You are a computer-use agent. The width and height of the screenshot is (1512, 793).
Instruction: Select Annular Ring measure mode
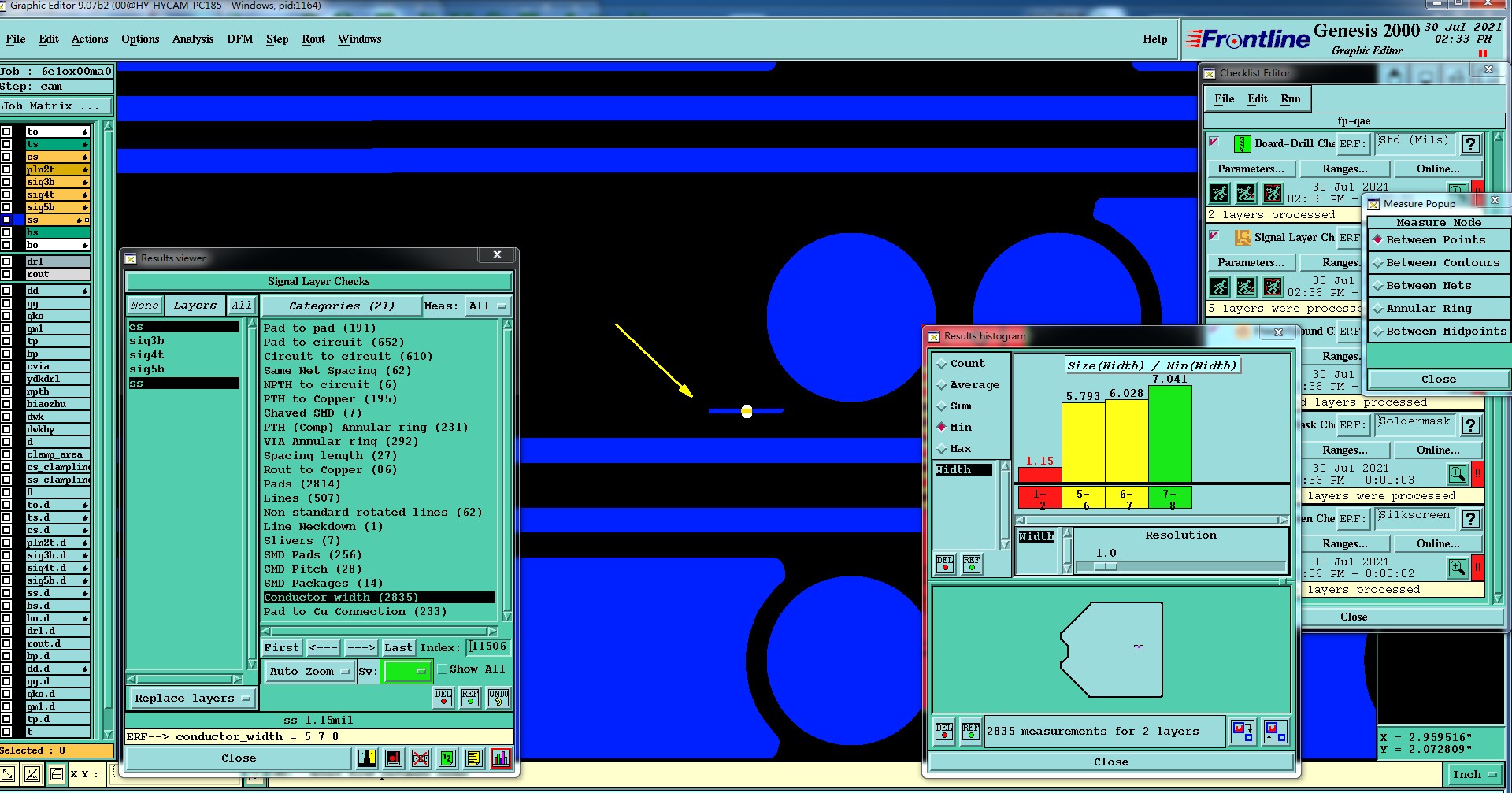click(1439, 309)
